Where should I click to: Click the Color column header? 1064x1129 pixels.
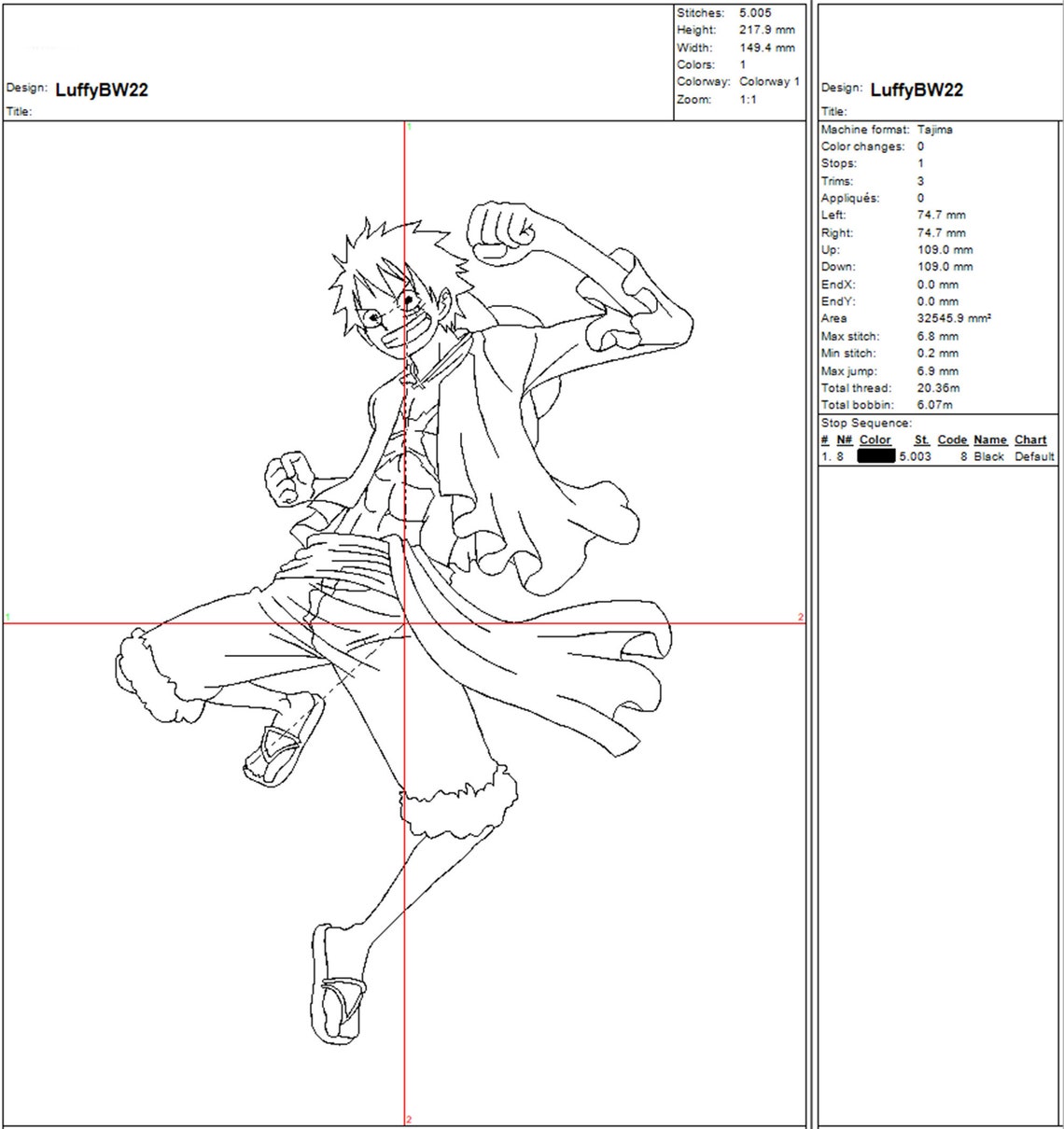(x=874, y=439)
